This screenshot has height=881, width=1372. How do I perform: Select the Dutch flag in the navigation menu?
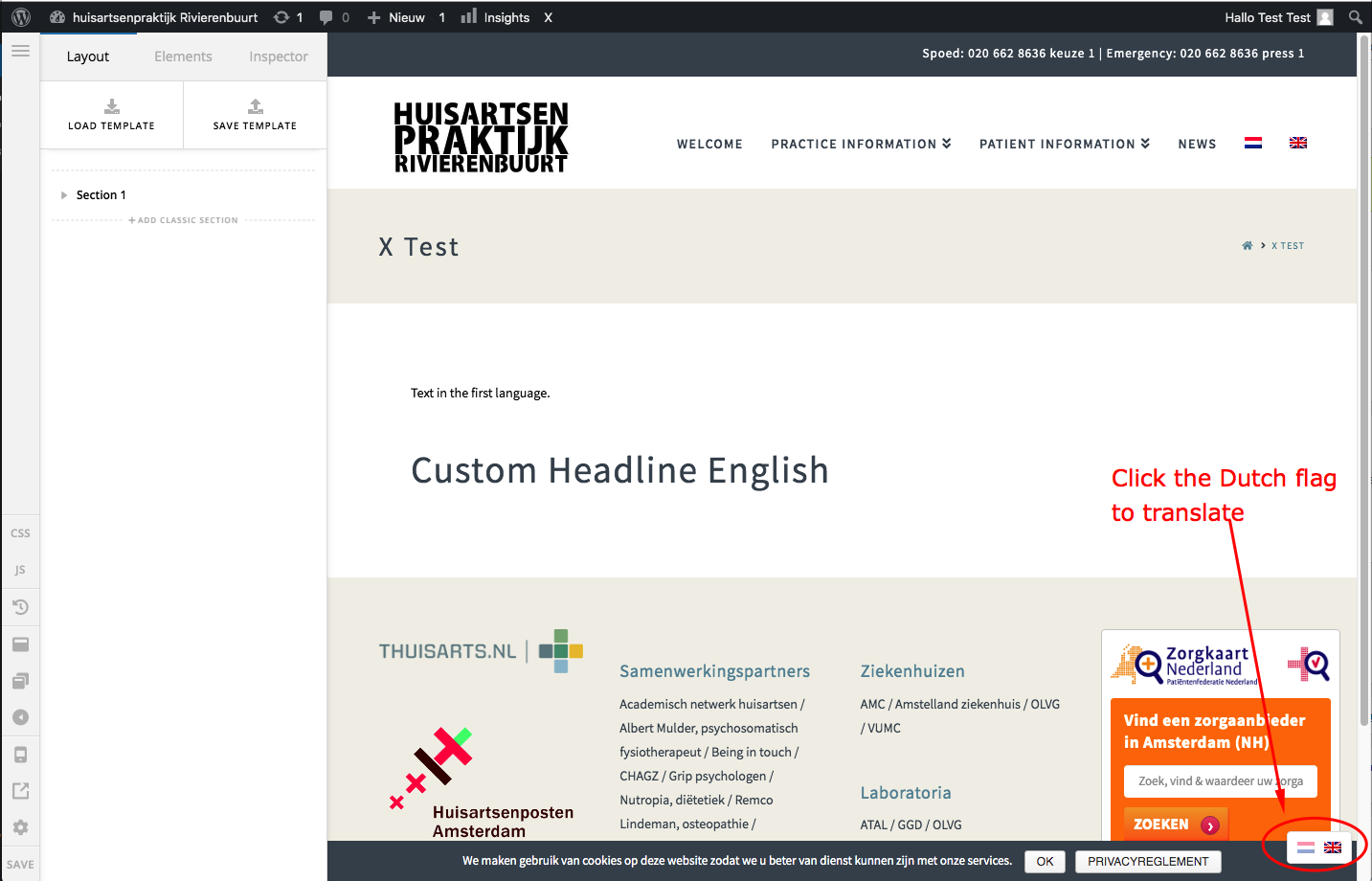[x=1252, y=144]
